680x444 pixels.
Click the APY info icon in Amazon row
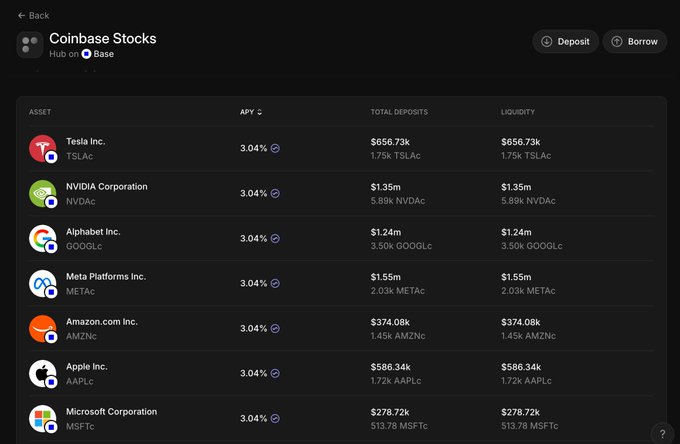click(x=275, y=329)
